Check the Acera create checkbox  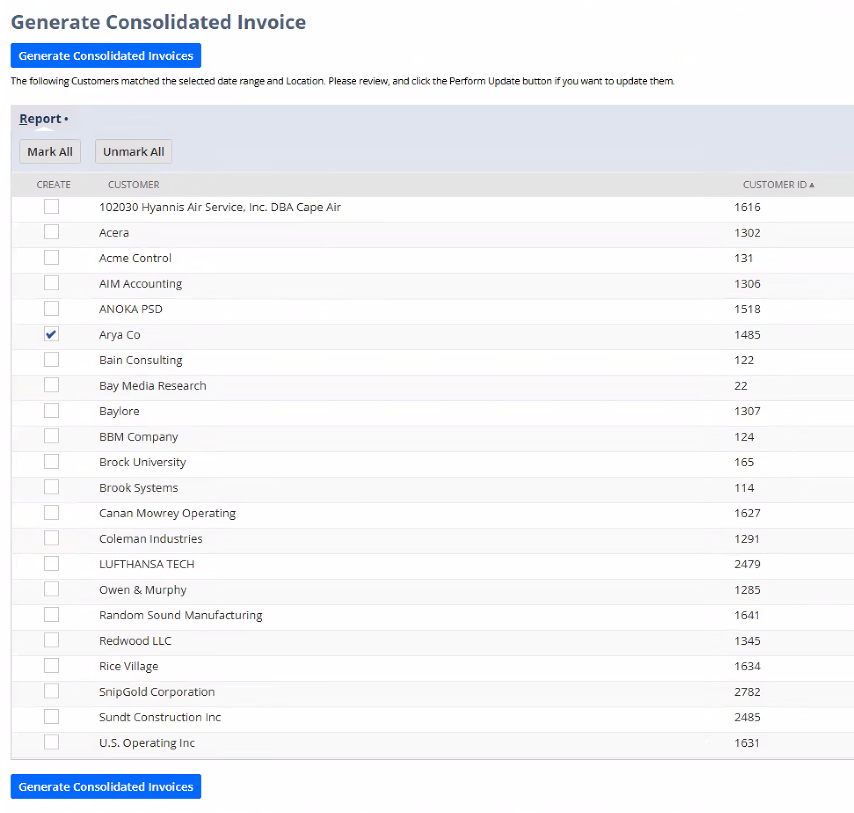point(51,232)
